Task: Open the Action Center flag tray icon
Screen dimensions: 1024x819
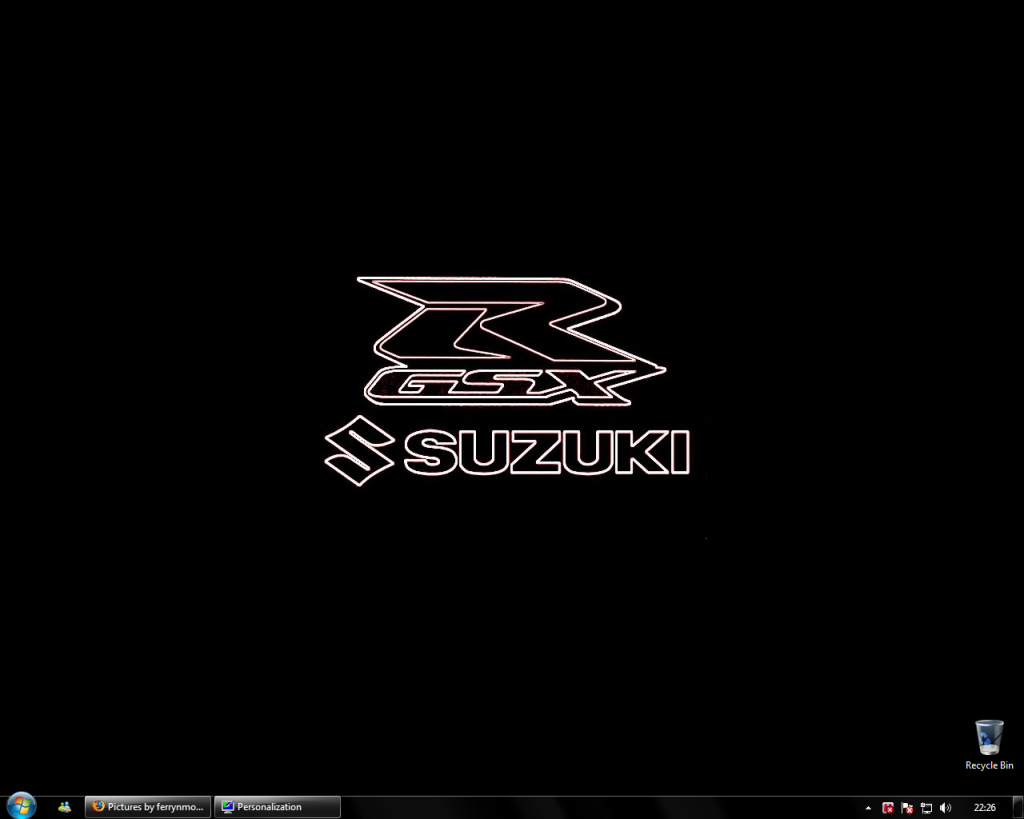Action: (906, 808)
